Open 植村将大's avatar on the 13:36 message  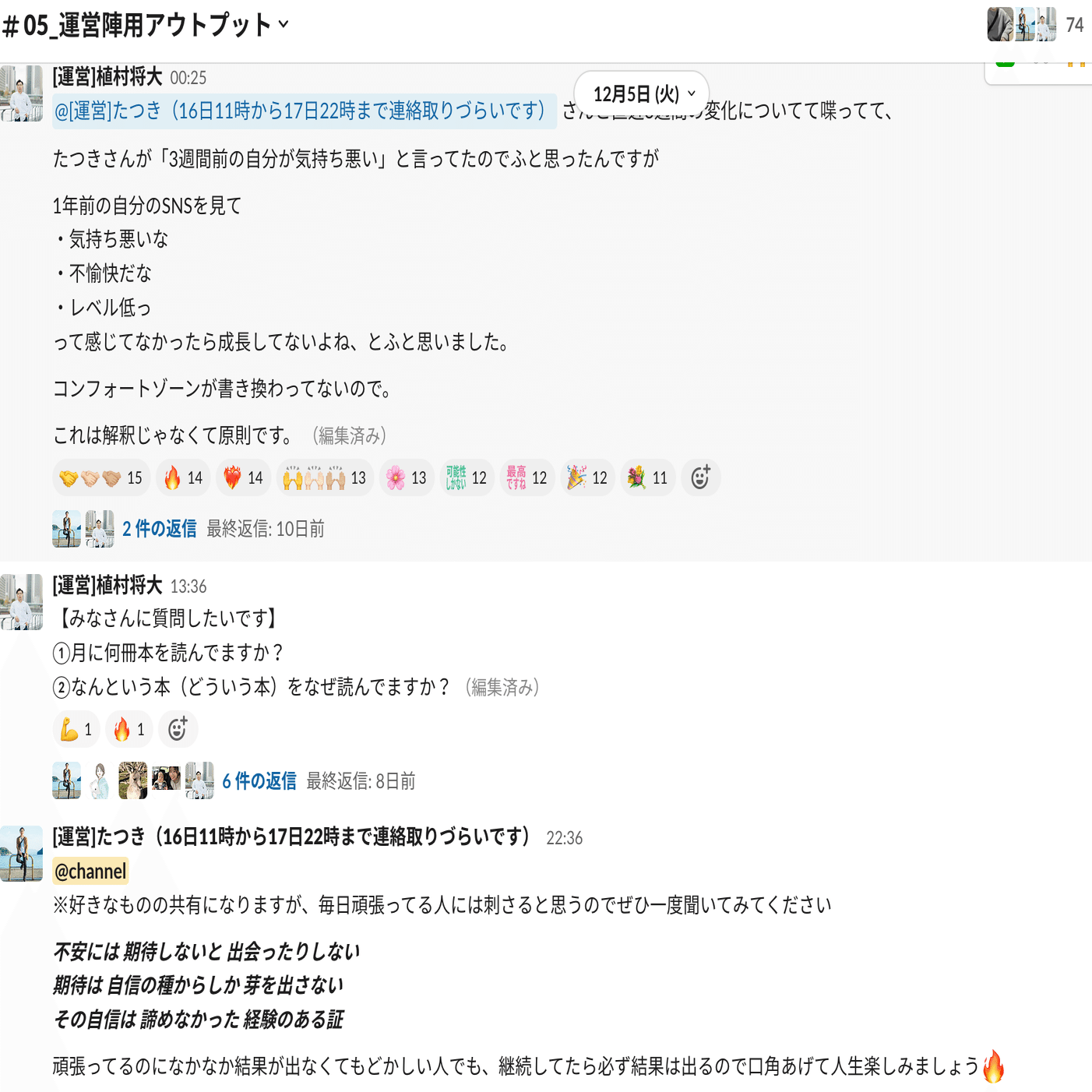22,602
